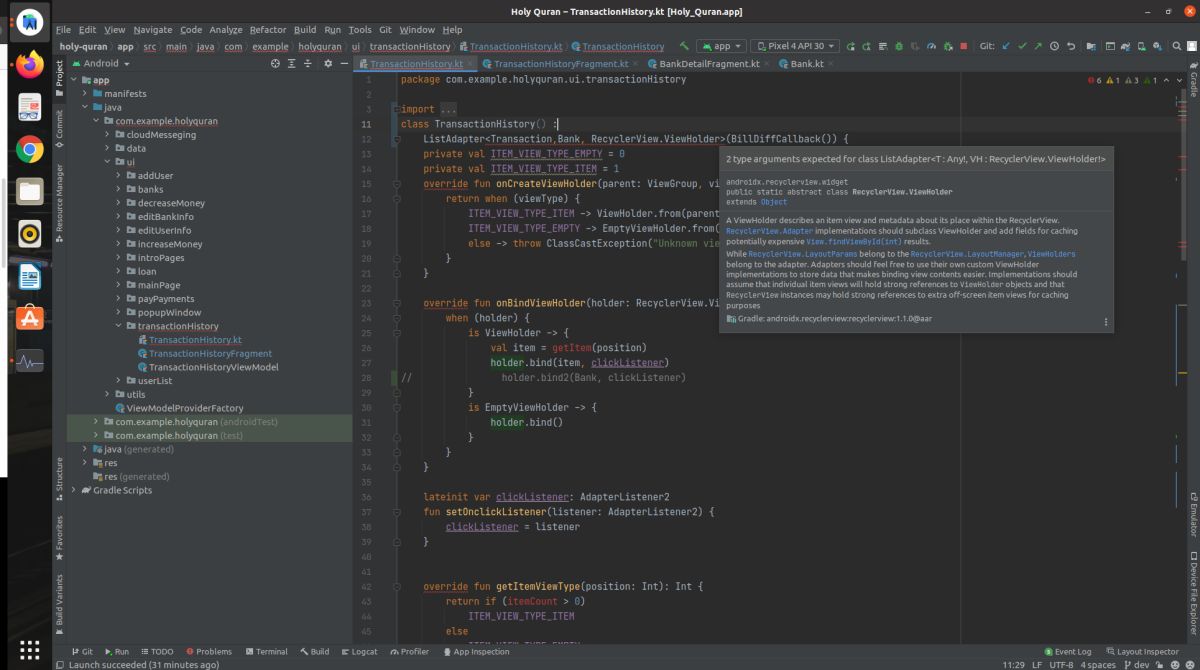The width and height of the screenshot is (1200, 670).
Task: Open the Logcat tool window
Action: click(x=358, y=651)
